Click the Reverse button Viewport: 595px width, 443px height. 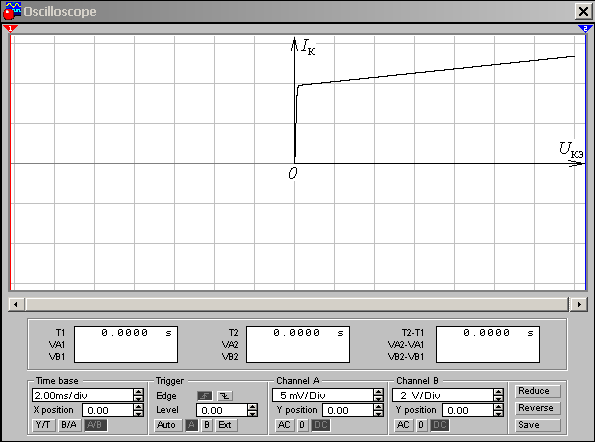[x=537, y=408]
